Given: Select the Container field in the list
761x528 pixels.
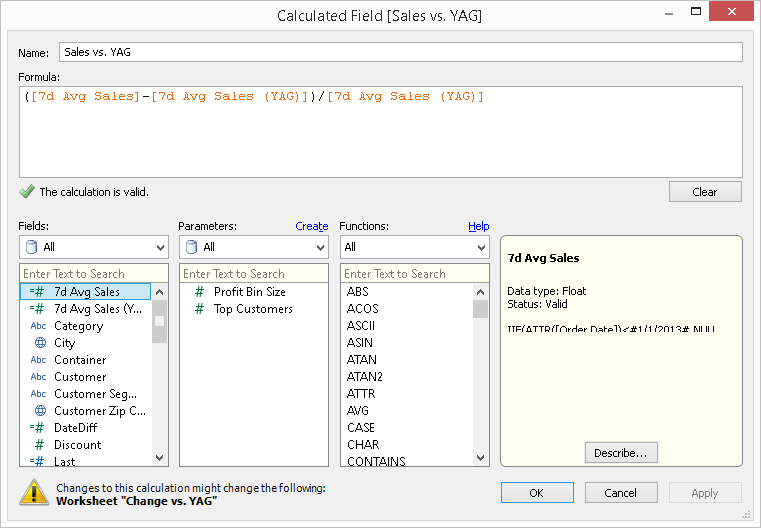Looking at the screenshot, I should (x=80, y=360).
